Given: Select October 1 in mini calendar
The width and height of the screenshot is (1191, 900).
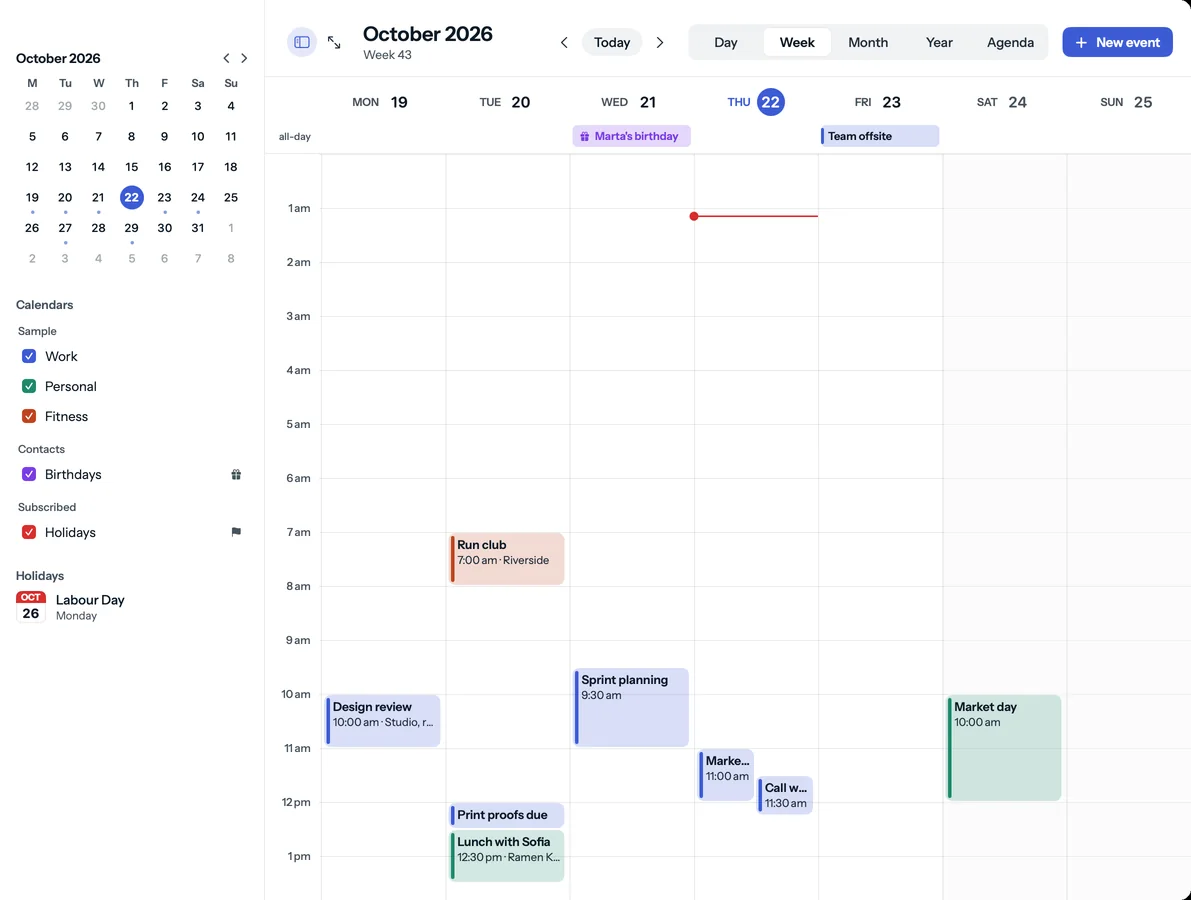Looking at the screenshot, I should 131,106.
